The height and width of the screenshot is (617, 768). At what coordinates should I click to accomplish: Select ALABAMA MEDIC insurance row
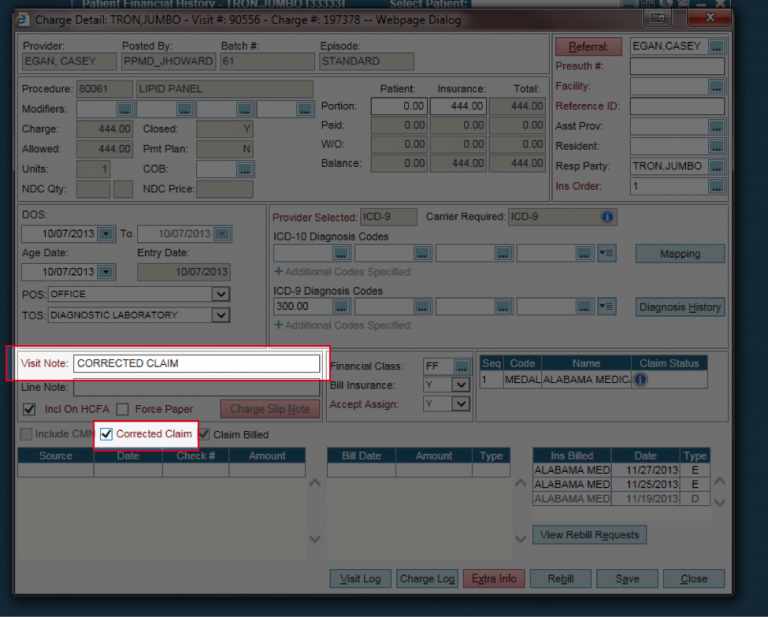(593, 380)
